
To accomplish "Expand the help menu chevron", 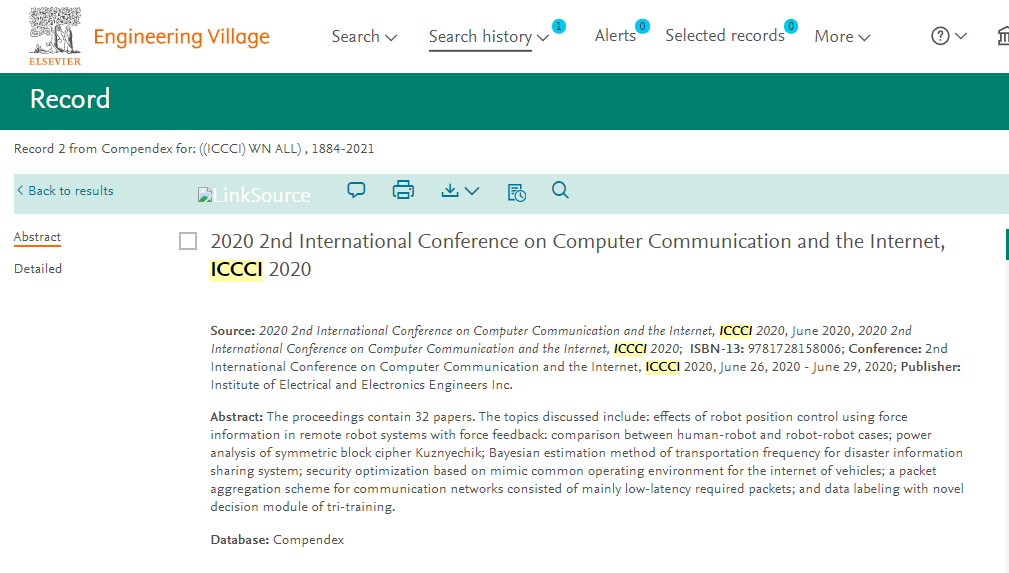I will point(961,36).
